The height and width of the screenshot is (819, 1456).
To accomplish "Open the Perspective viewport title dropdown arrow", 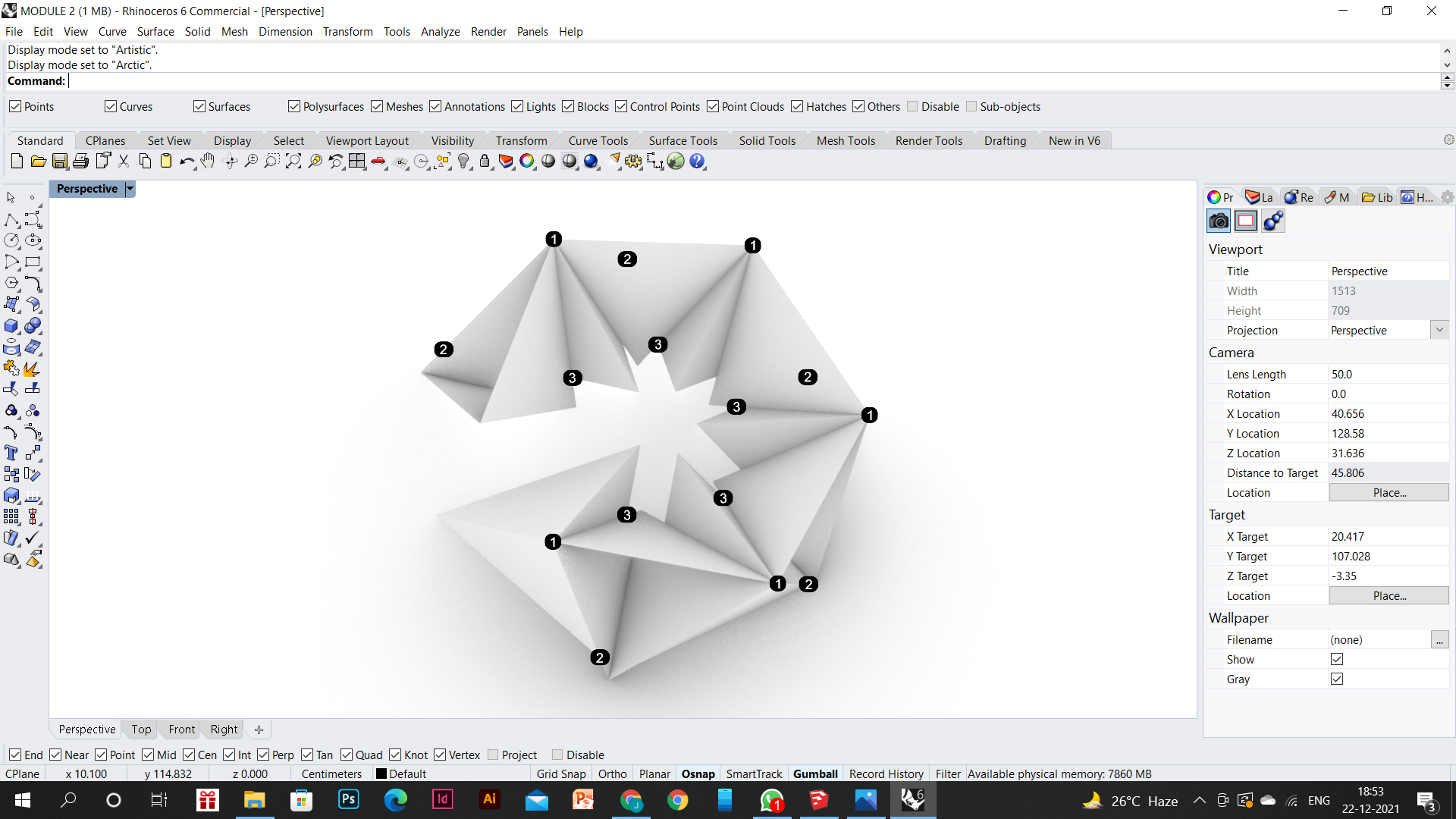I will (x=130, y=189).
